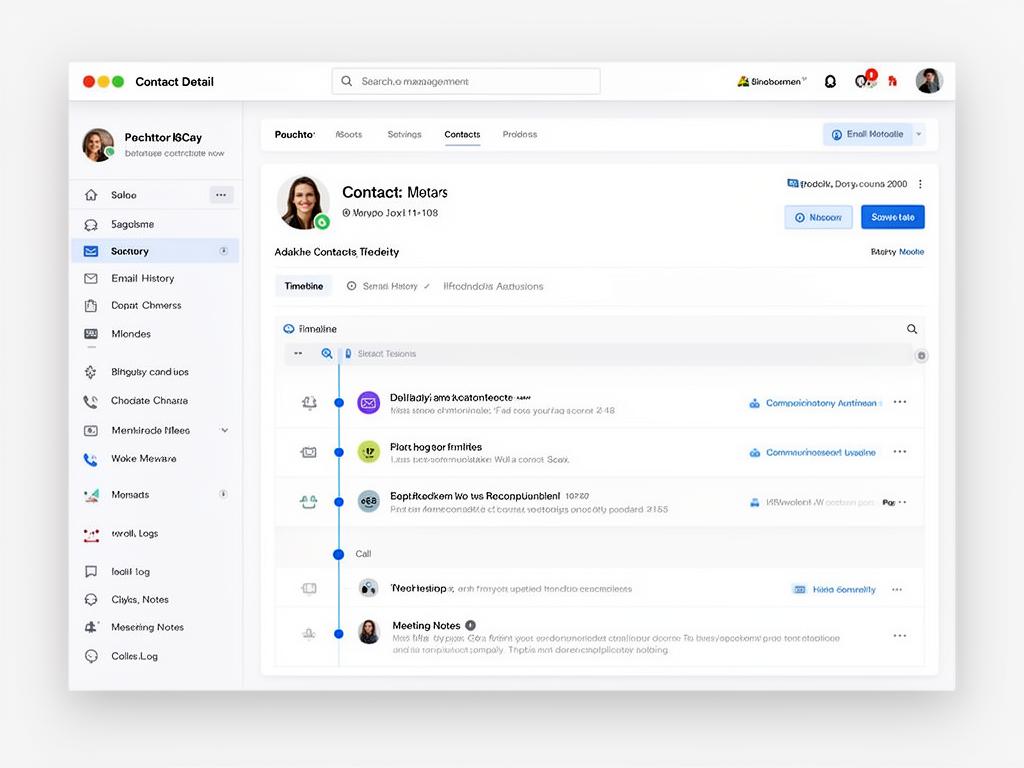
Task: Click the blue Sawe tale button
Action: [x=892, y=217]
